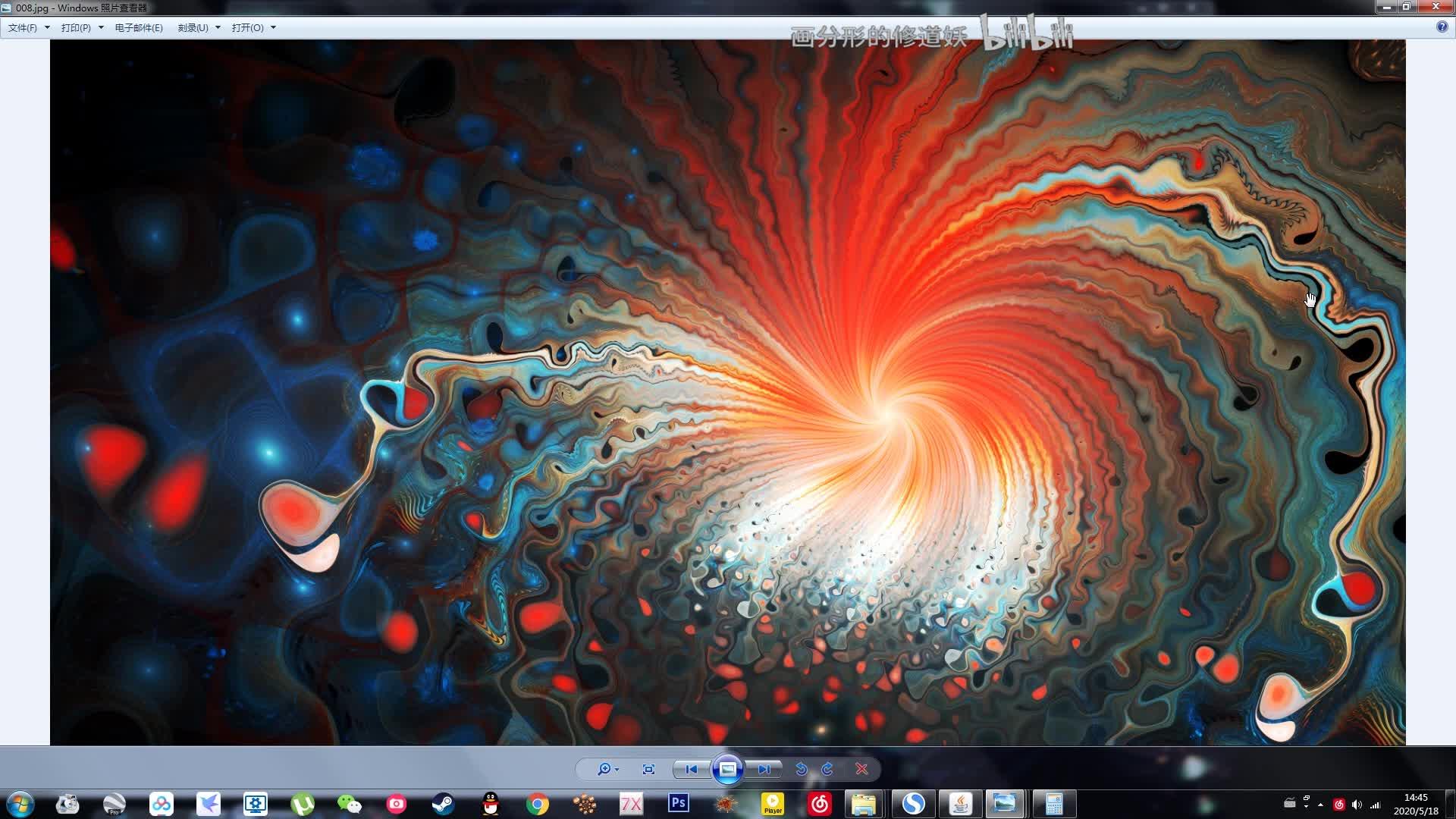Delete the current photo

point(861,769)
